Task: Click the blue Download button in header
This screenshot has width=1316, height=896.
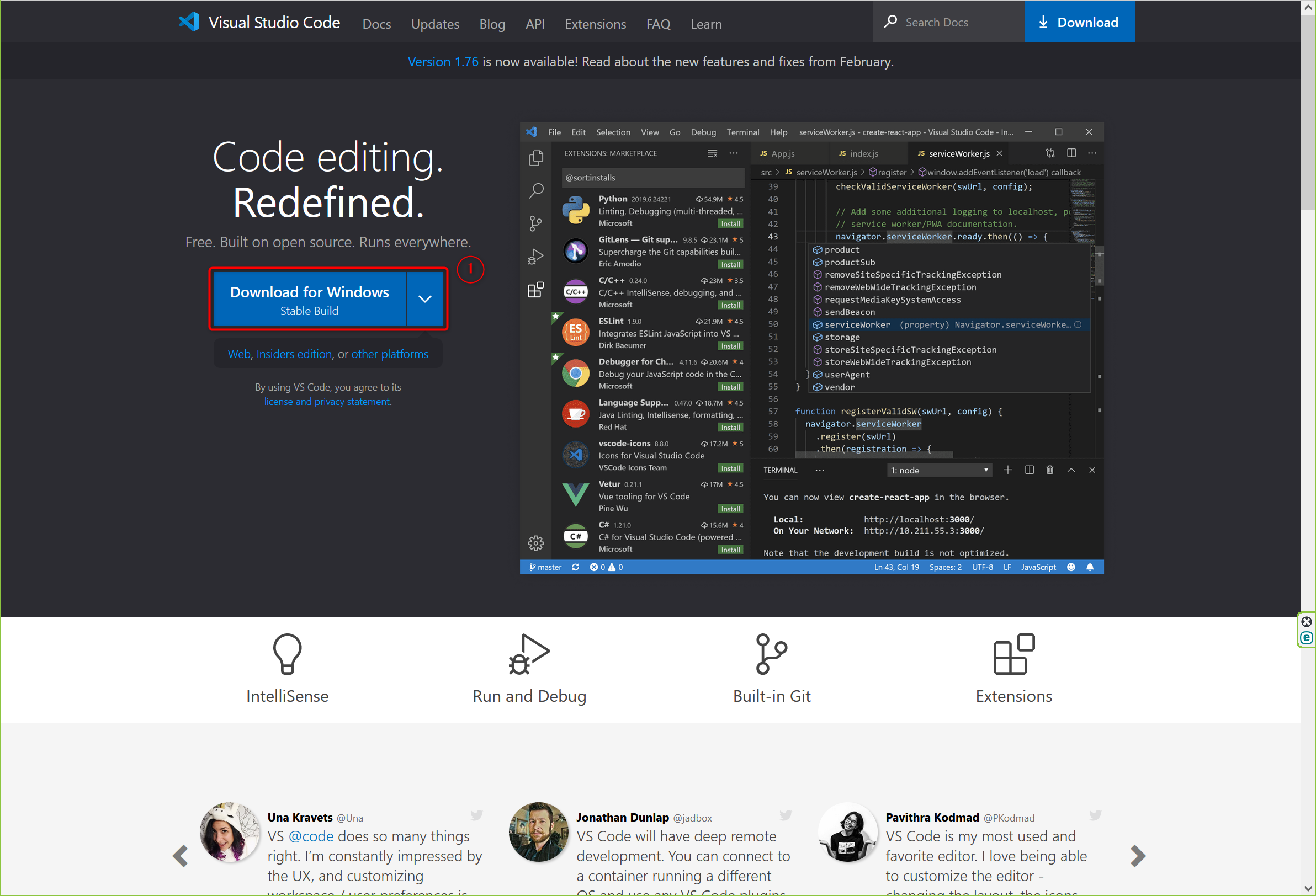Action: [1079, 22]
